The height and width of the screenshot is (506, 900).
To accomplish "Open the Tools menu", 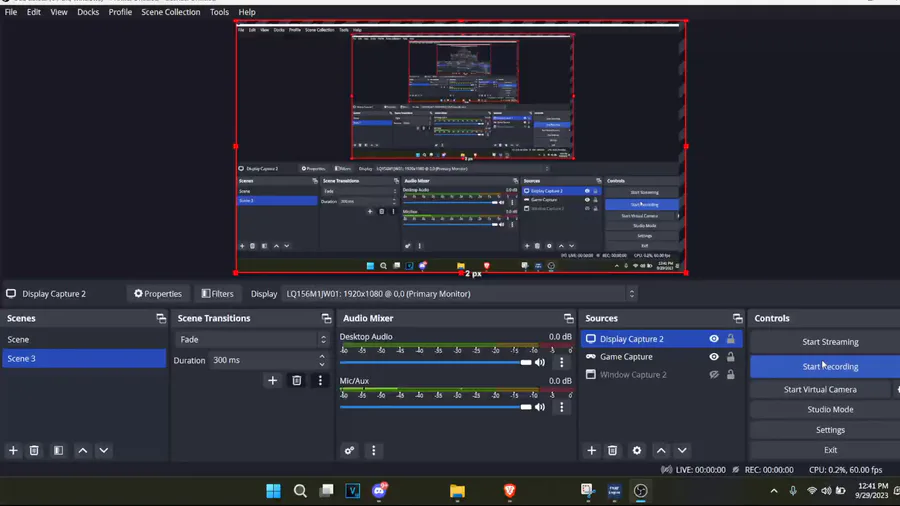I will pyautogui.click(x=219, y=12).
